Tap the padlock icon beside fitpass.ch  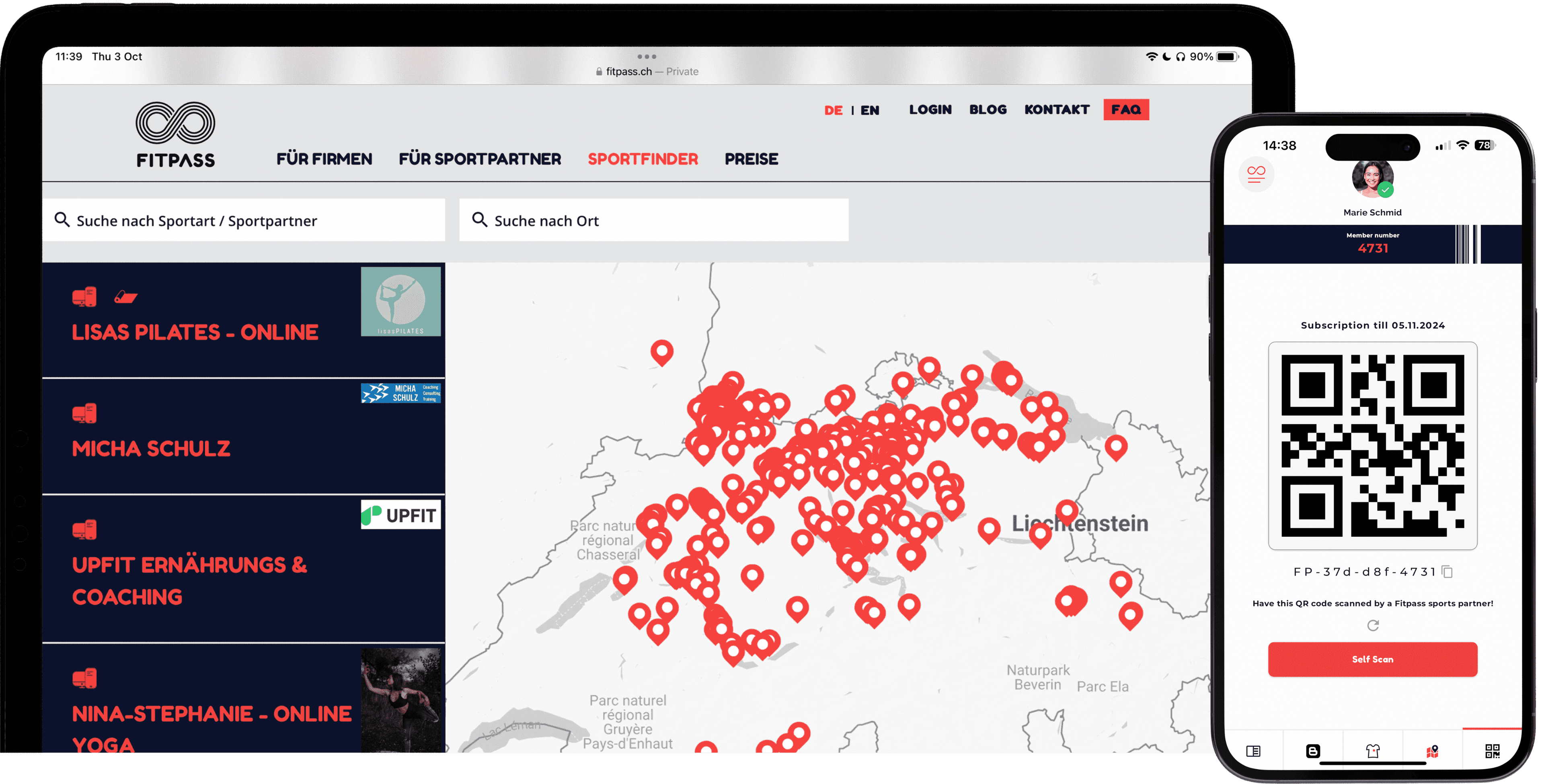click(x=599, y=71)
